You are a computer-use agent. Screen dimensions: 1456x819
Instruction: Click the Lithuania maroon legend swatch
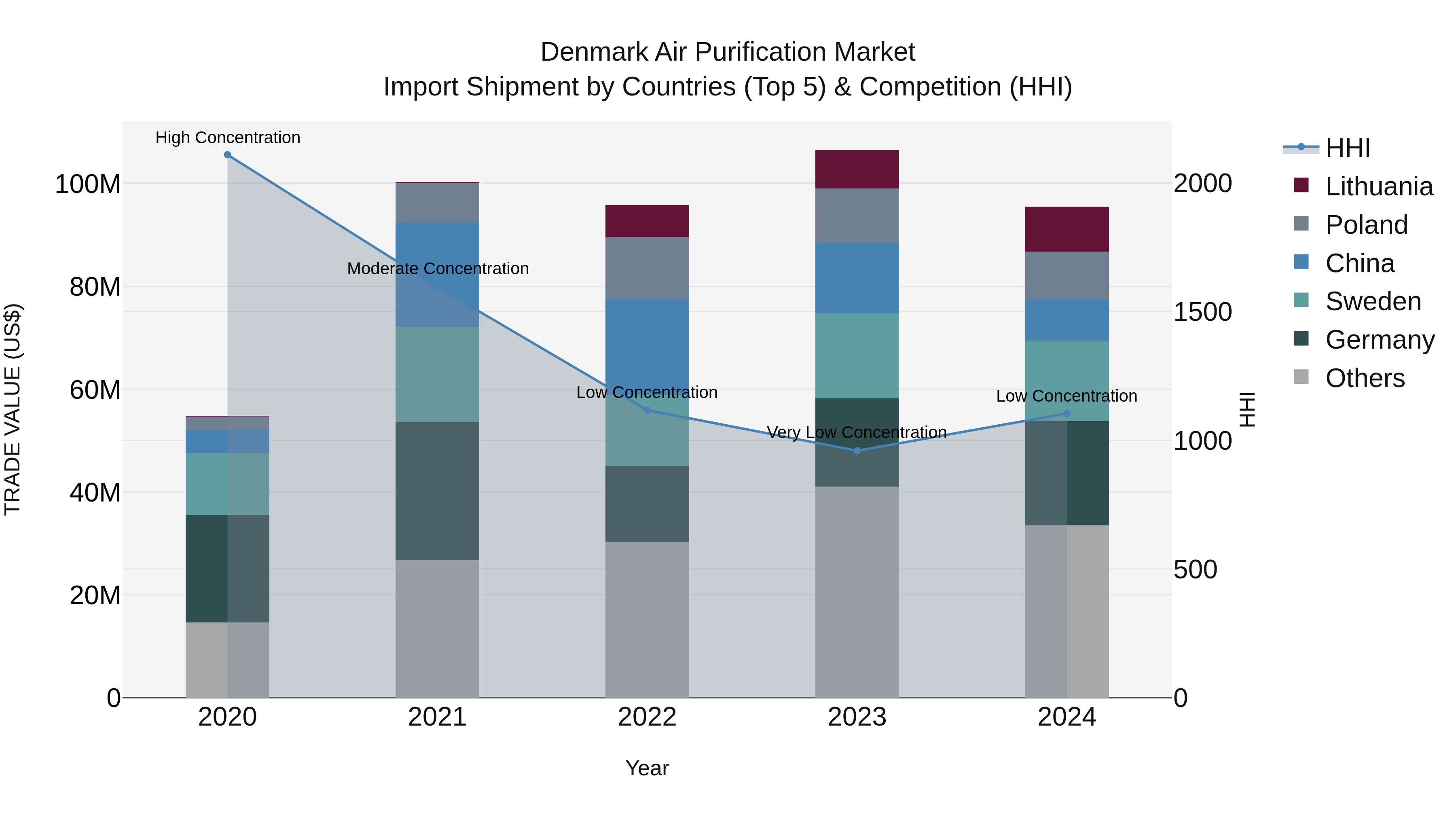coord(1301,185)
